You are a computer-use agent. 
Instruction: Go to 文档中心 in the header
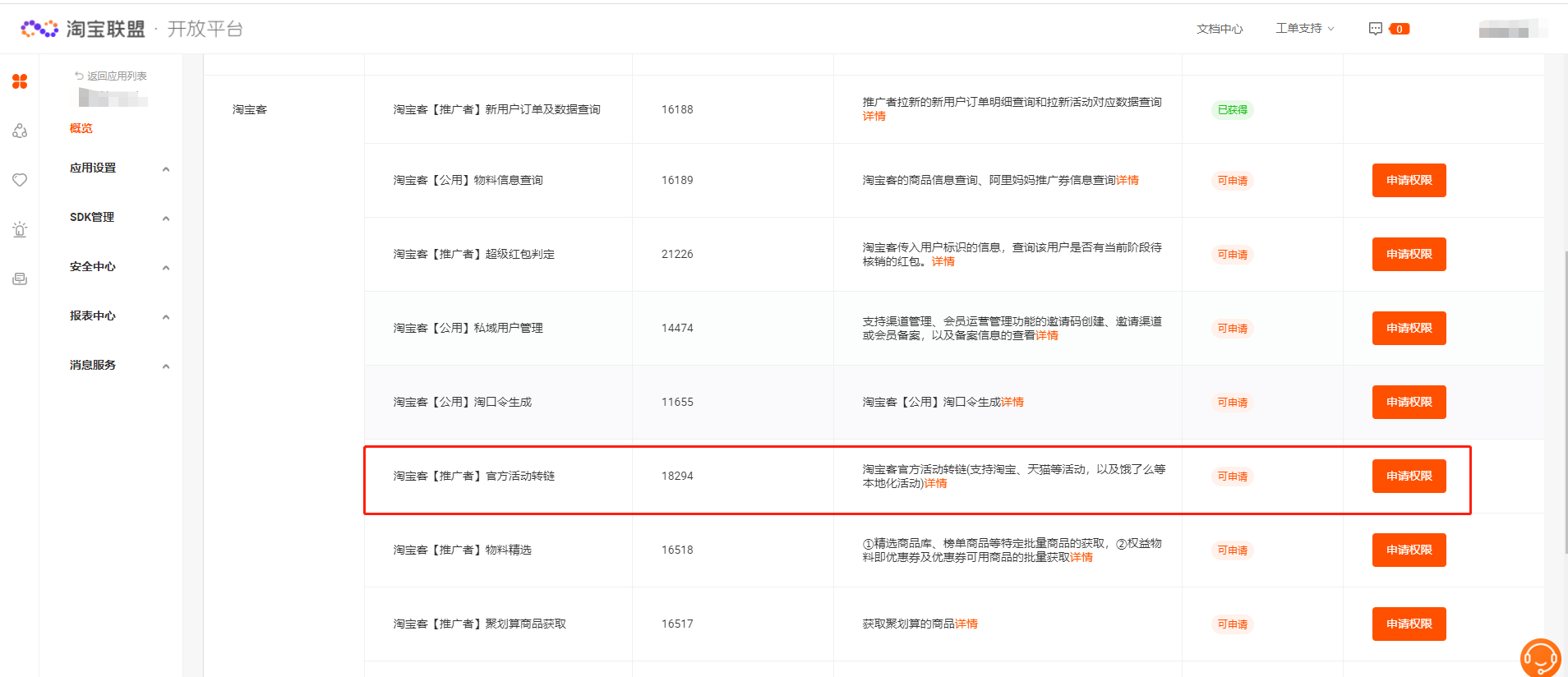coord(1220,29)
